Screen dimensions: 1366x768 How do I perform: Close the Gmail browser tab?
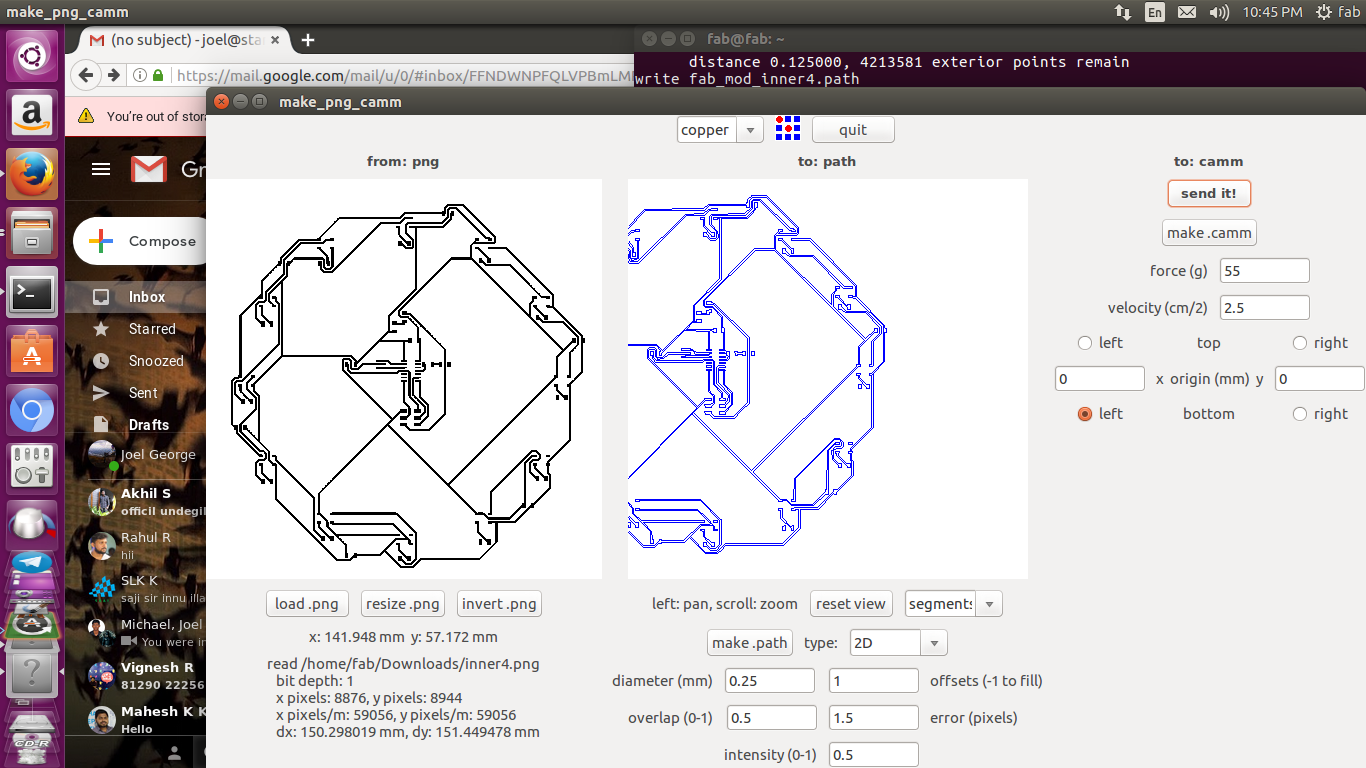[x=275, y=40]
